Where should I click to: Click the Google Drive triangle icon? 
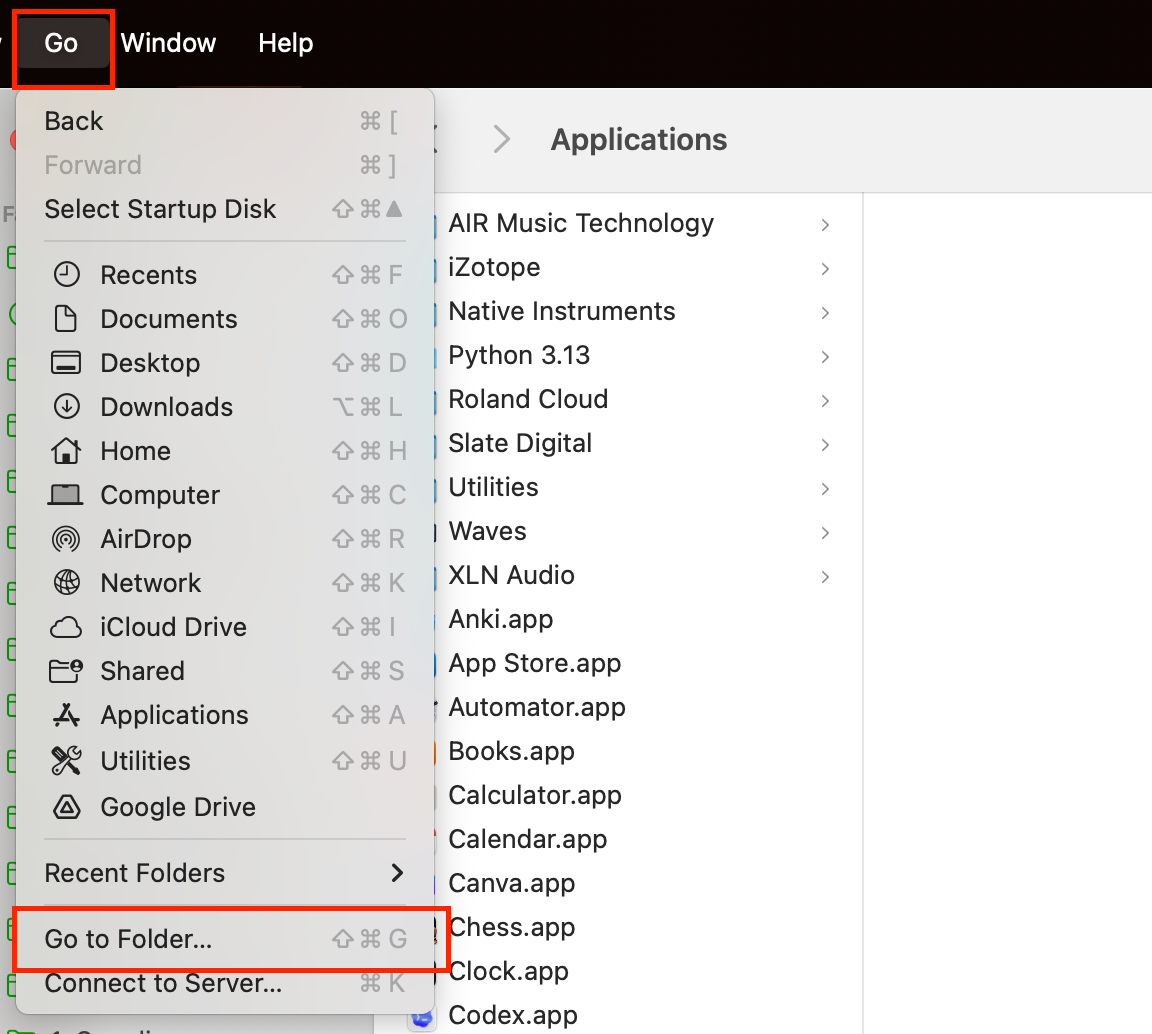click(66, 807)
